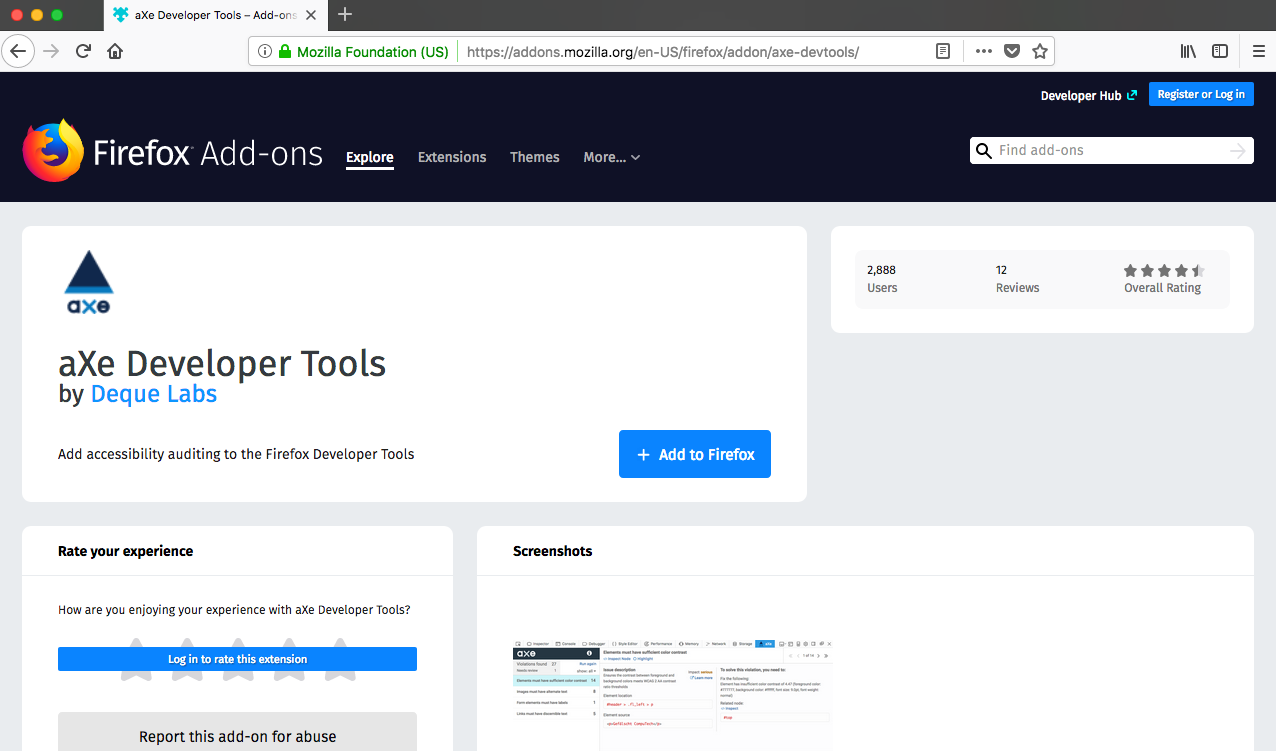Save page to Pocket icon
Viewport: 1276px width, 751px height.
(x=1012, y=51)
